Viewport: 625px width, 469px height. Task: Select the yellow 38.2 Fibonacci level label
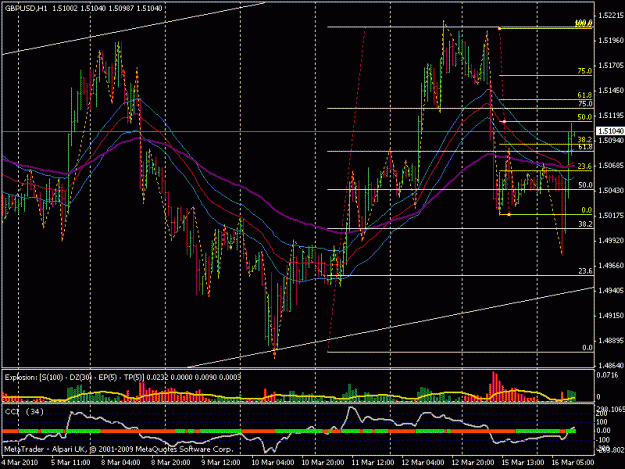[x=585, y=139]
